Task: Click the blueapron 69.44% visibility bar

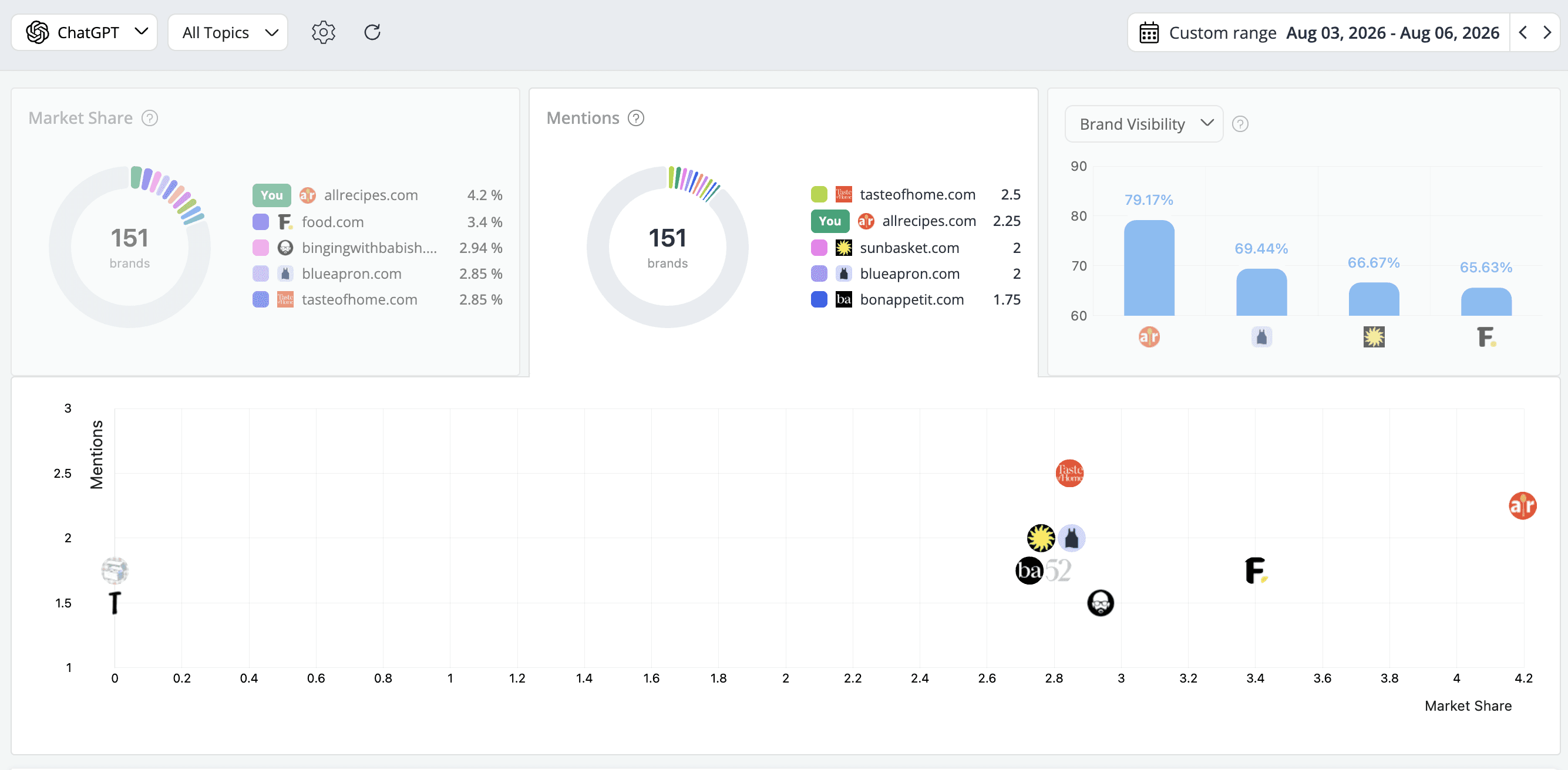Action: pos(1261,292)
